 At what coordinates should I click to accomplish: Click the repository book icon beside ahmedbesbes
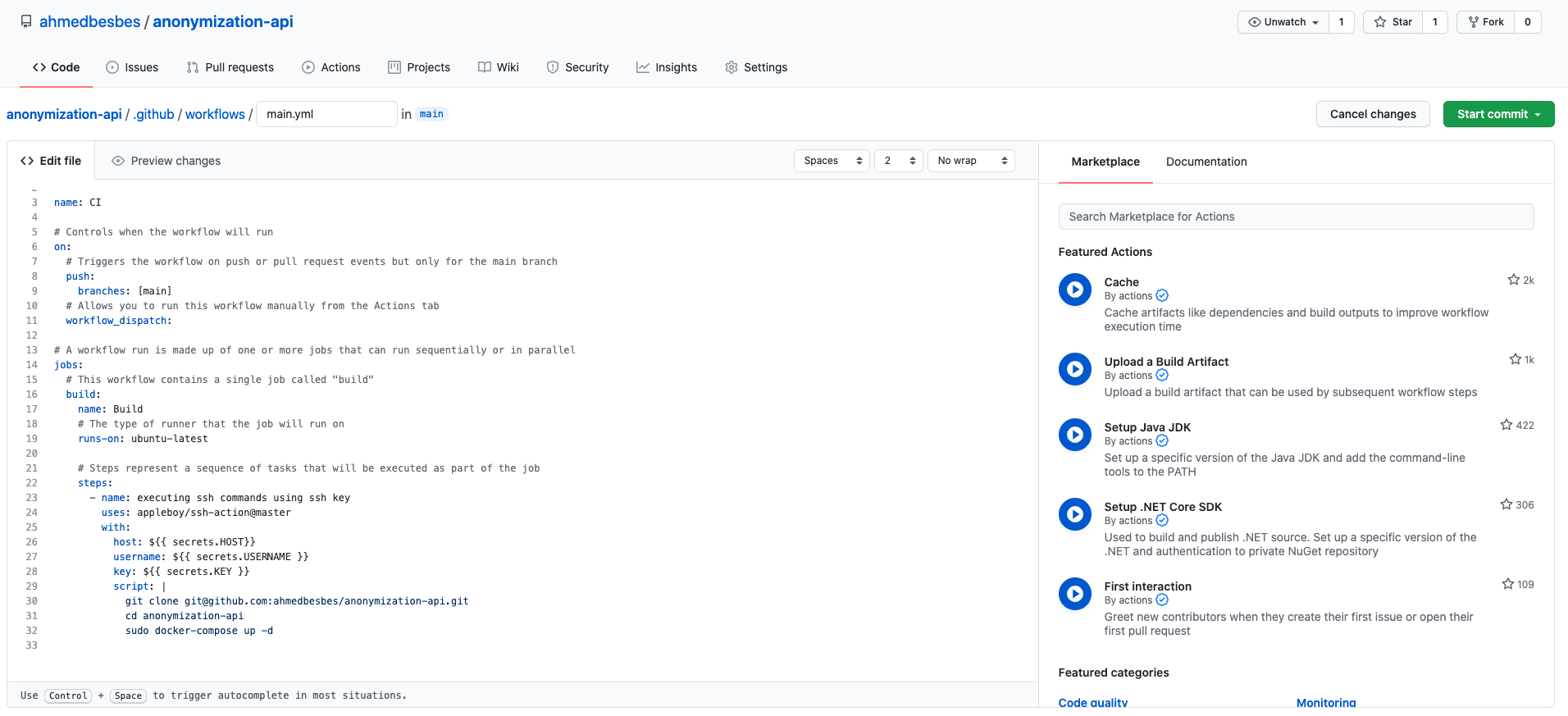[x=26, y=22]
